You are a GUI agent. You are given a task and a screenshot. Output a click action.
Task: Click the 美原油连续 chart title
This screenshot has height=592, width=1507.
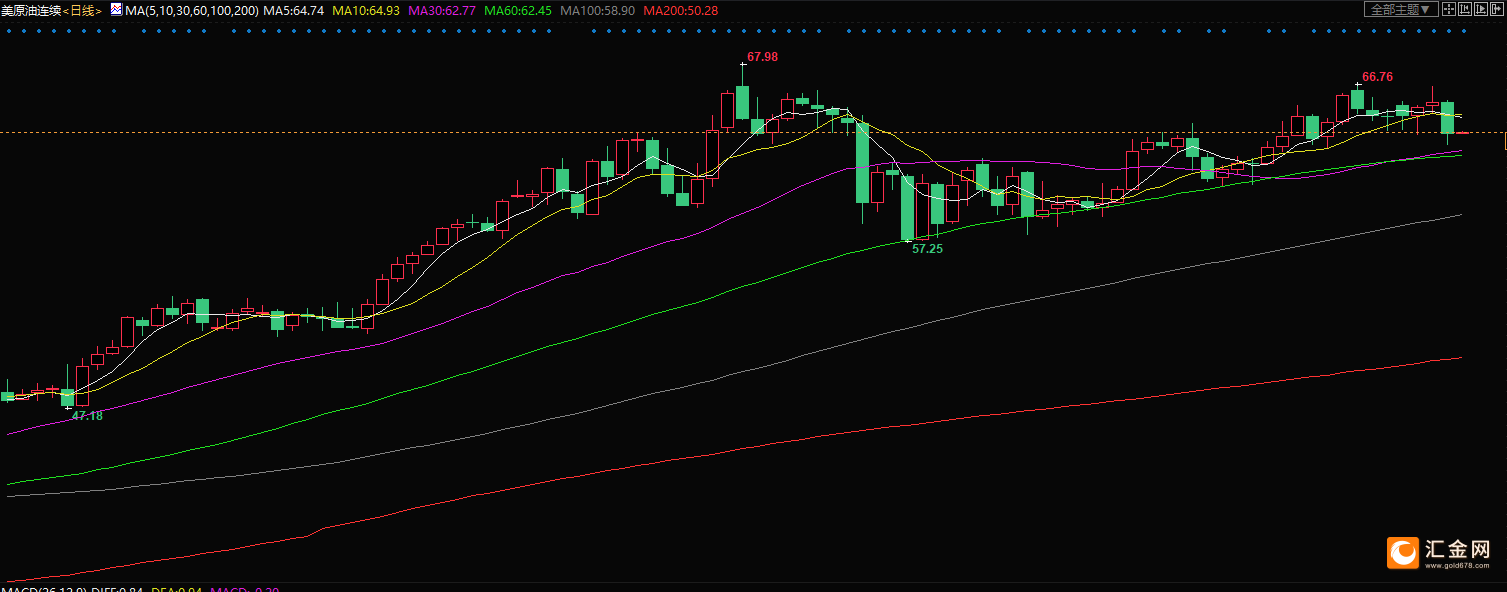point(31,10)
